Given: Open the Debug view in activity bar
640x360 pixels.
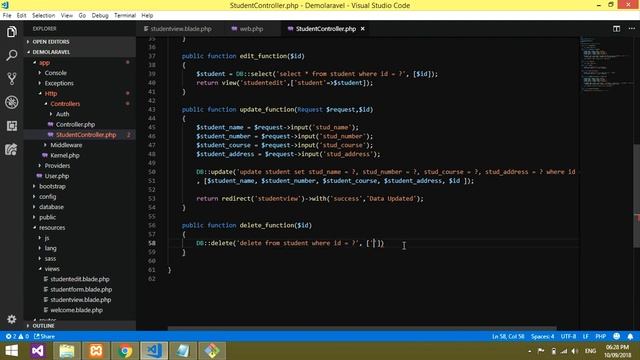Looking at the screenshot, I should click(x=11, y=102).
